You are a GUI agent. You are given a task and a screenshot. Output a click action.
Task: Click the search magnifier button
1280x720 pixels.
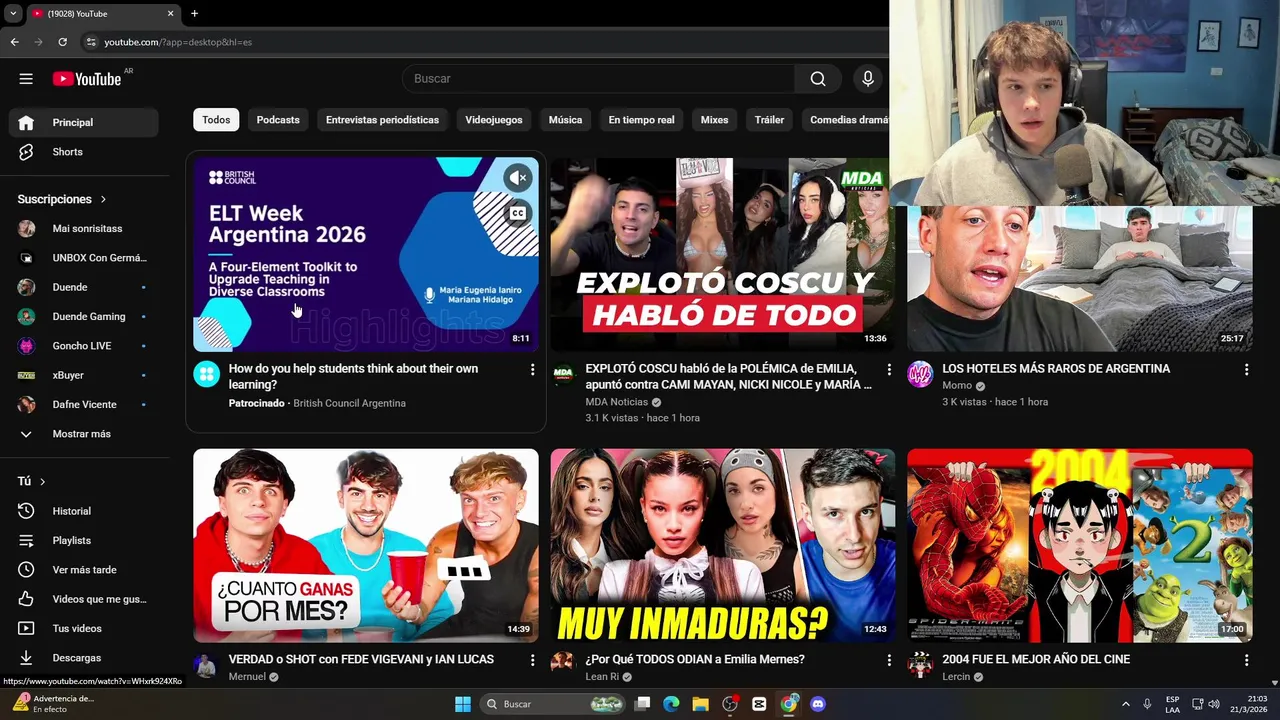click(x=818, y=79)
